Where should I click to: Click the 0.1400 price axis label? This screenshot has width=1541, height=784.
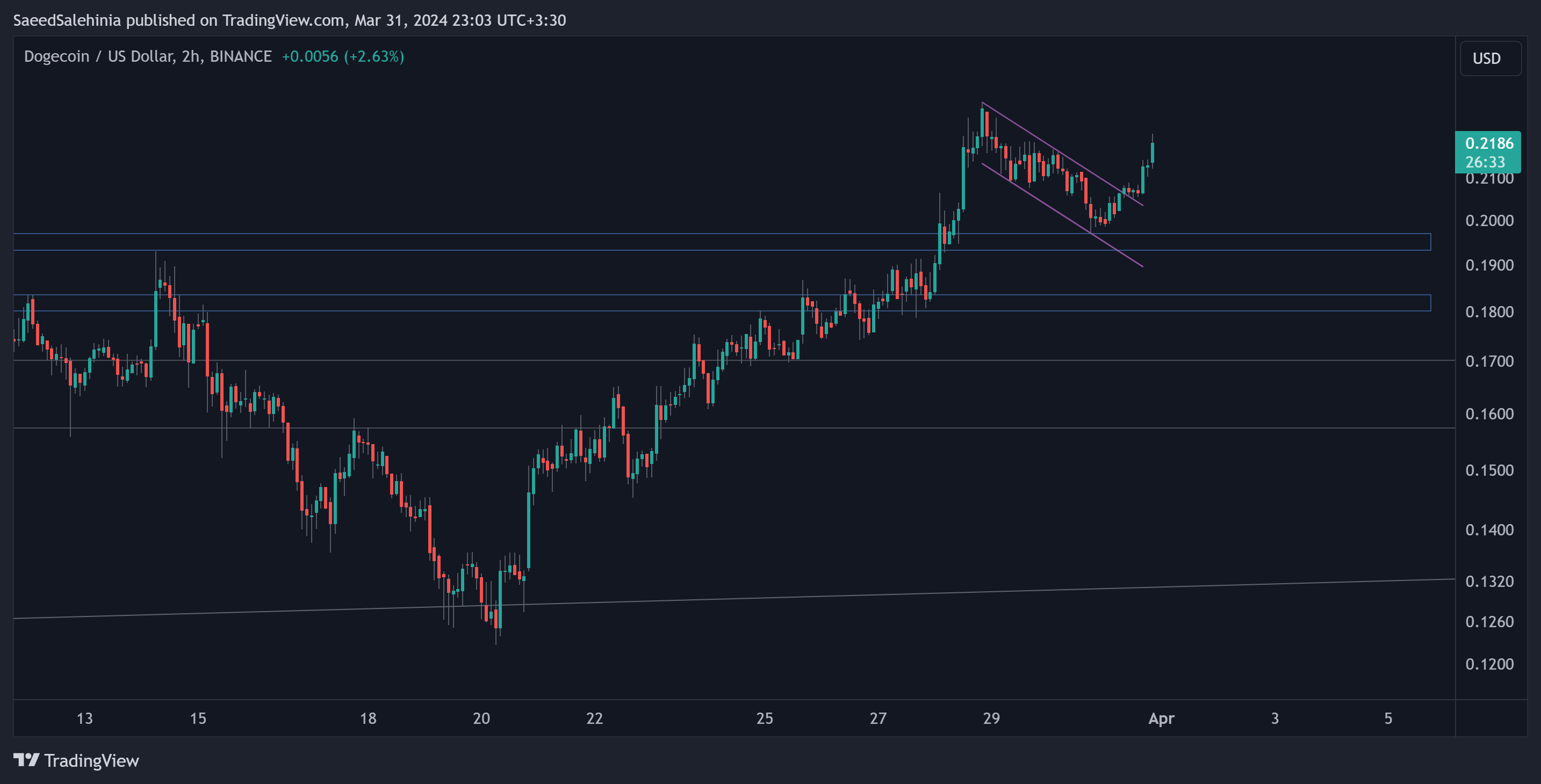[x=1489, y=530]
